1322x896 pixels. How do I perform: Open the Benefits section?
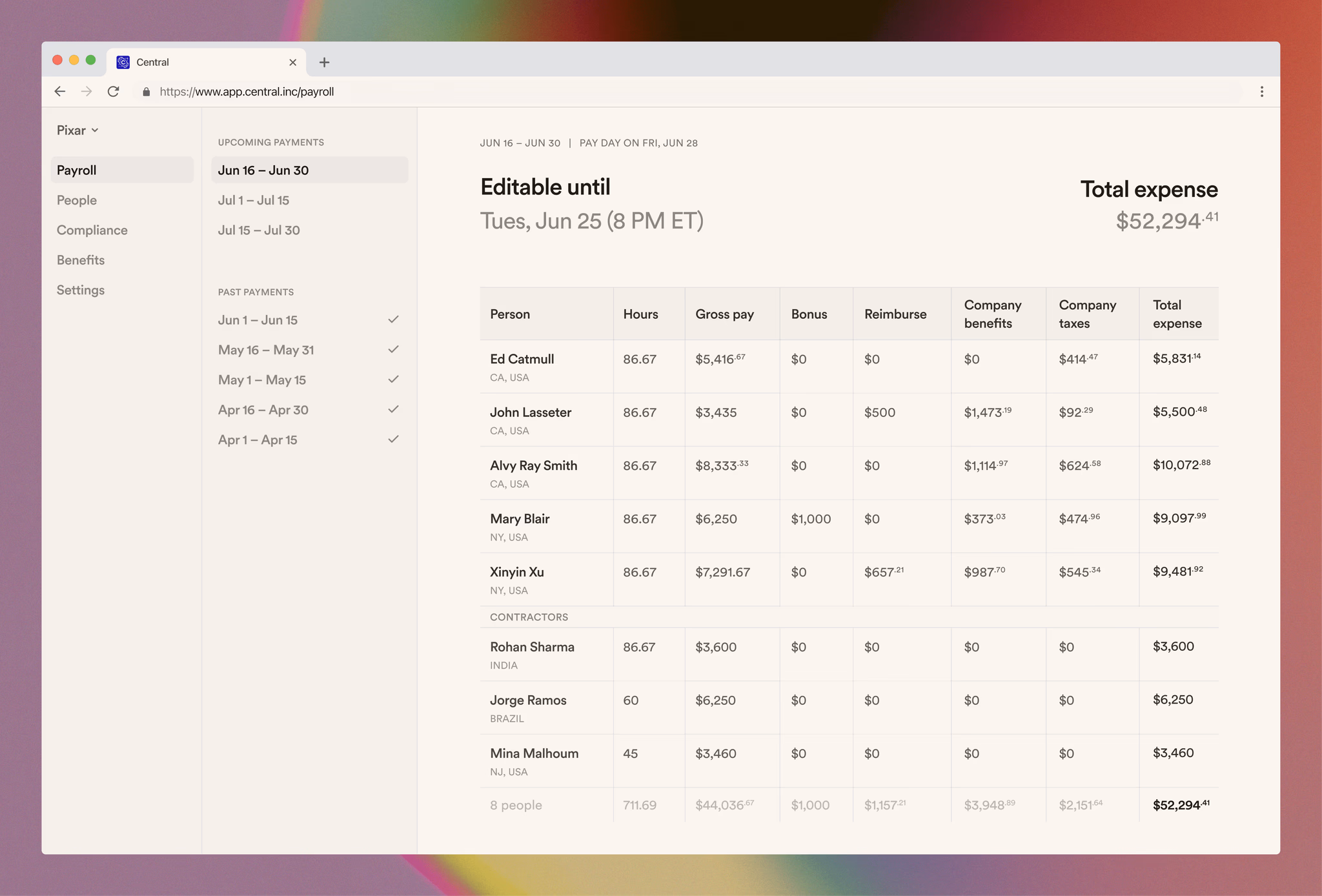(x=81, y=260)
